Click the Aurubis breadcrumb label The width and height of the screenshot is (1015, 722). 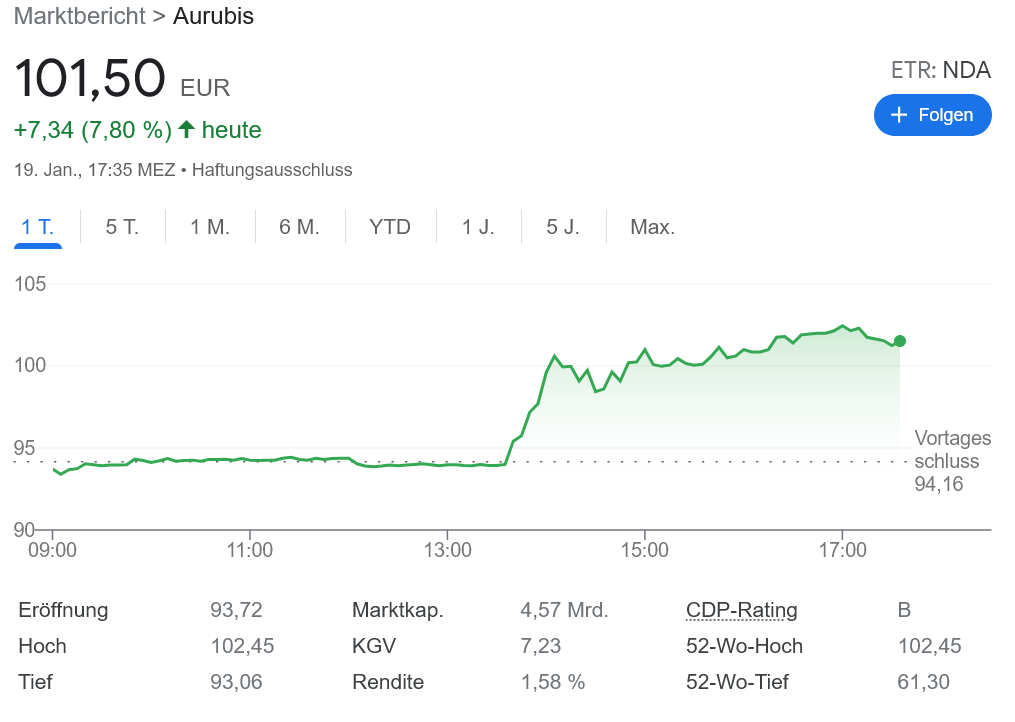pyautogui.click(x=213, y=16)
